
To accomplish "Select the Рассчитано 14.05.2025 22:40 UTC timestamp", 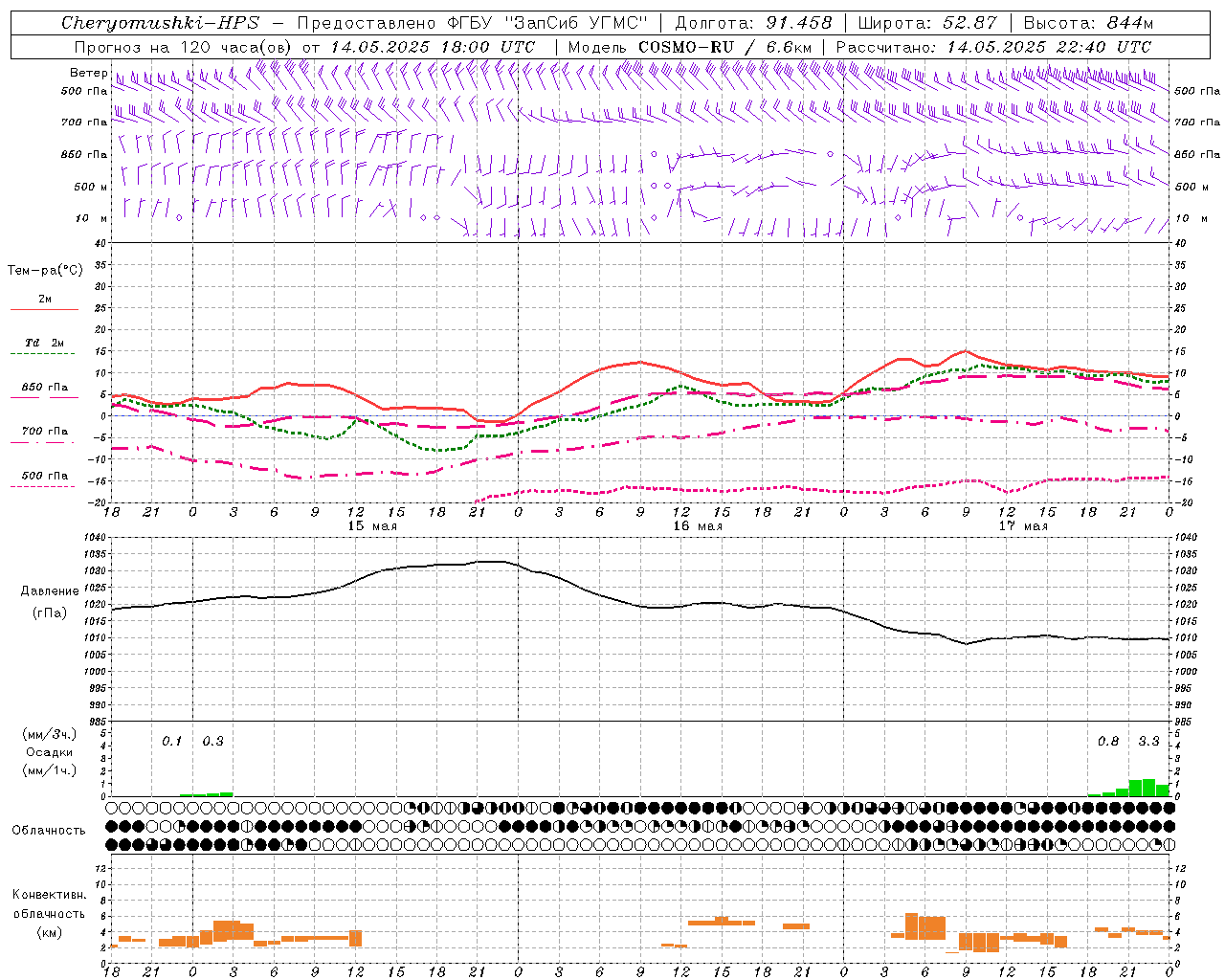I will (x=993, y=47).
